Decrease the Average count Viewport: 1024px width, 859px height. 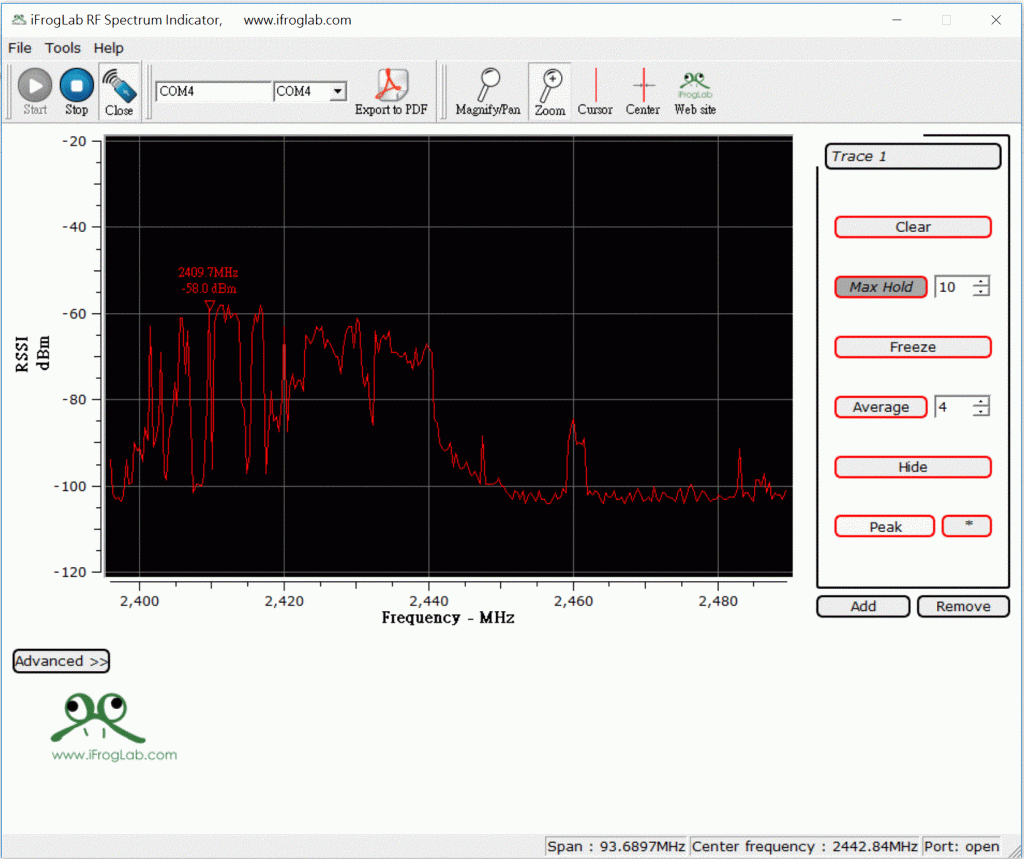981,412
